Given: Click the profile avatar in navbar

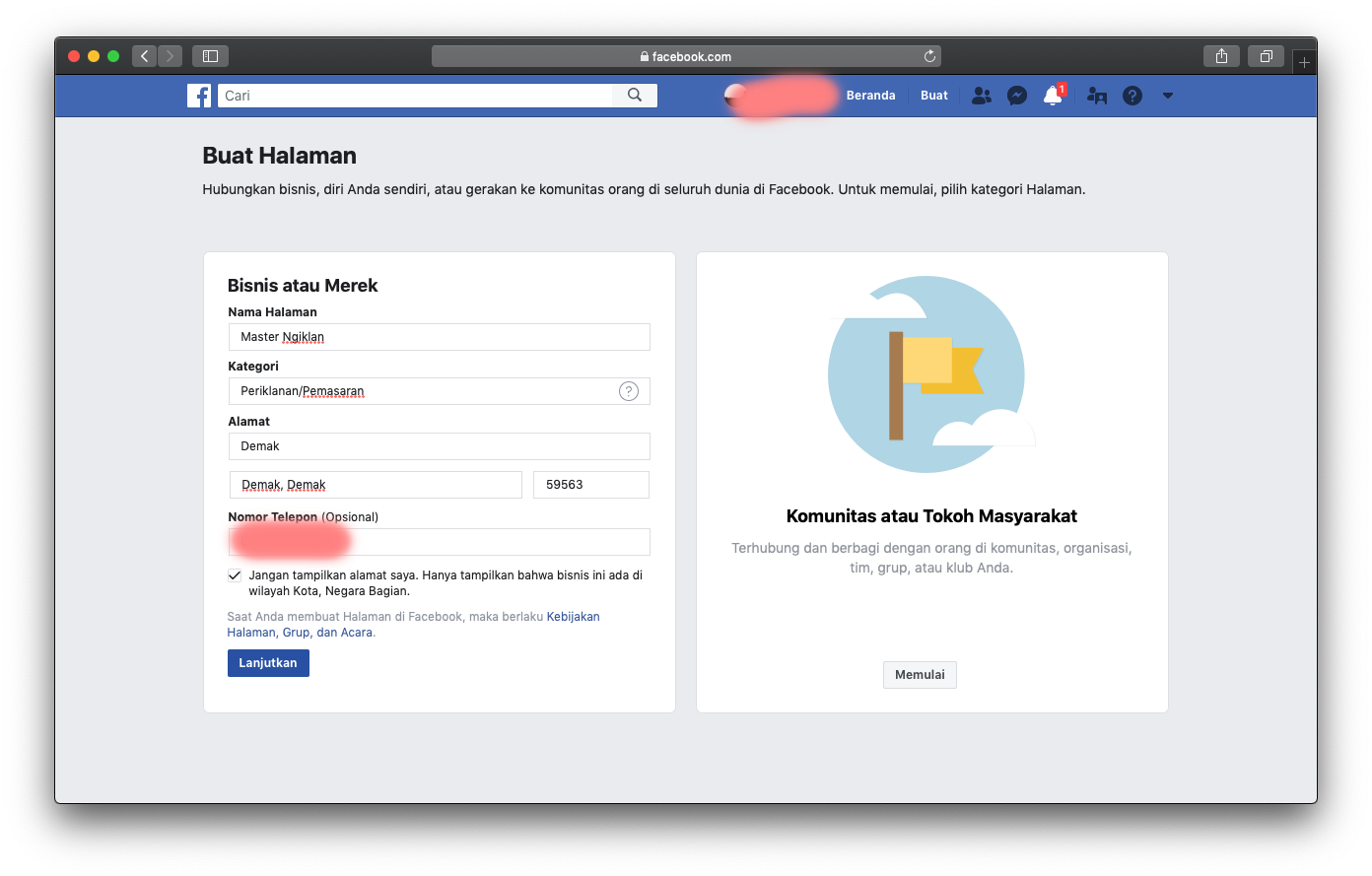Looking at the screenshot, I should click(735, 96).
